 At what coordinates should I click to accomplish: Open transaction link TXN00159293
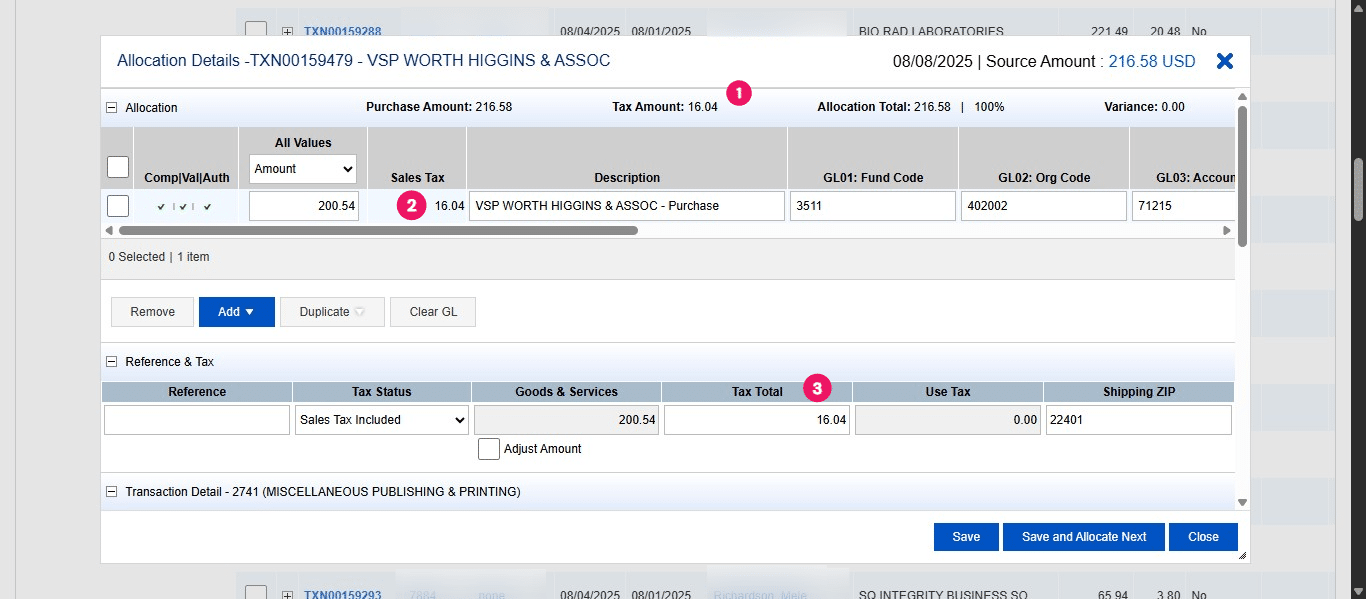tap(342, 593)
